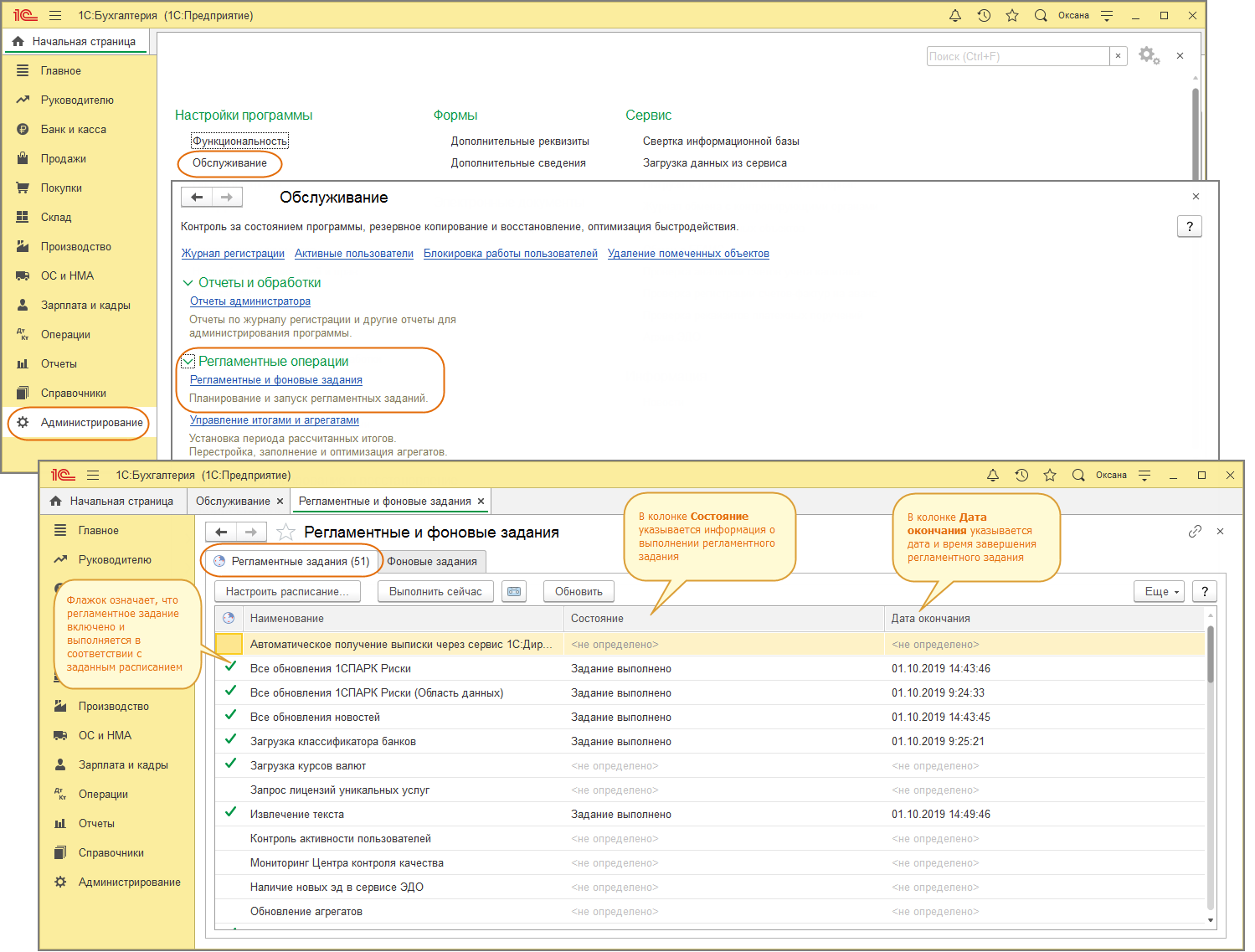Viewport: 1255px width, 952px height.
Task: Open title bar options menu in front window
Action: [1144, 475]
